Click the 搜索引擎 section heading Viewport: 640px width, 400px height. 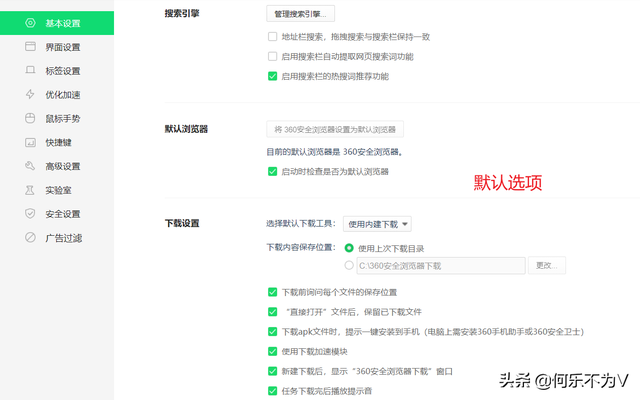point(182,13)
